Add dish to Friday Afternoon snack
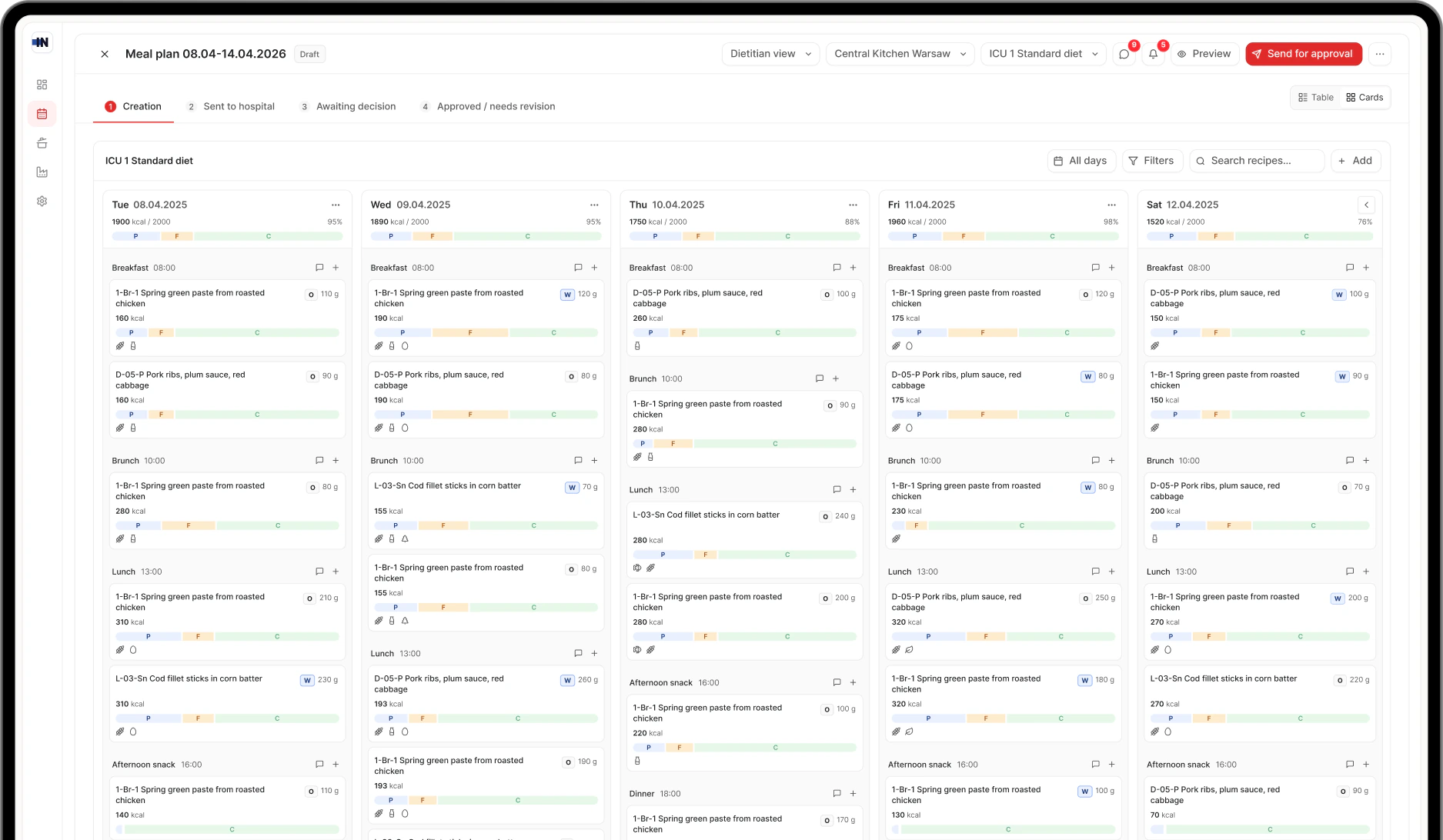The height and width of the screenshot is (840, 1443). pyautogui.click(x=1111, y=764)
